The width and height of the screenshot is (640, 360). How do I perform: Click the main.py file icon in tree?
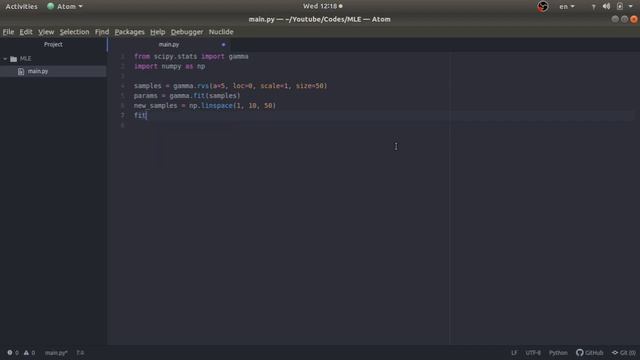tap(21, 71)
